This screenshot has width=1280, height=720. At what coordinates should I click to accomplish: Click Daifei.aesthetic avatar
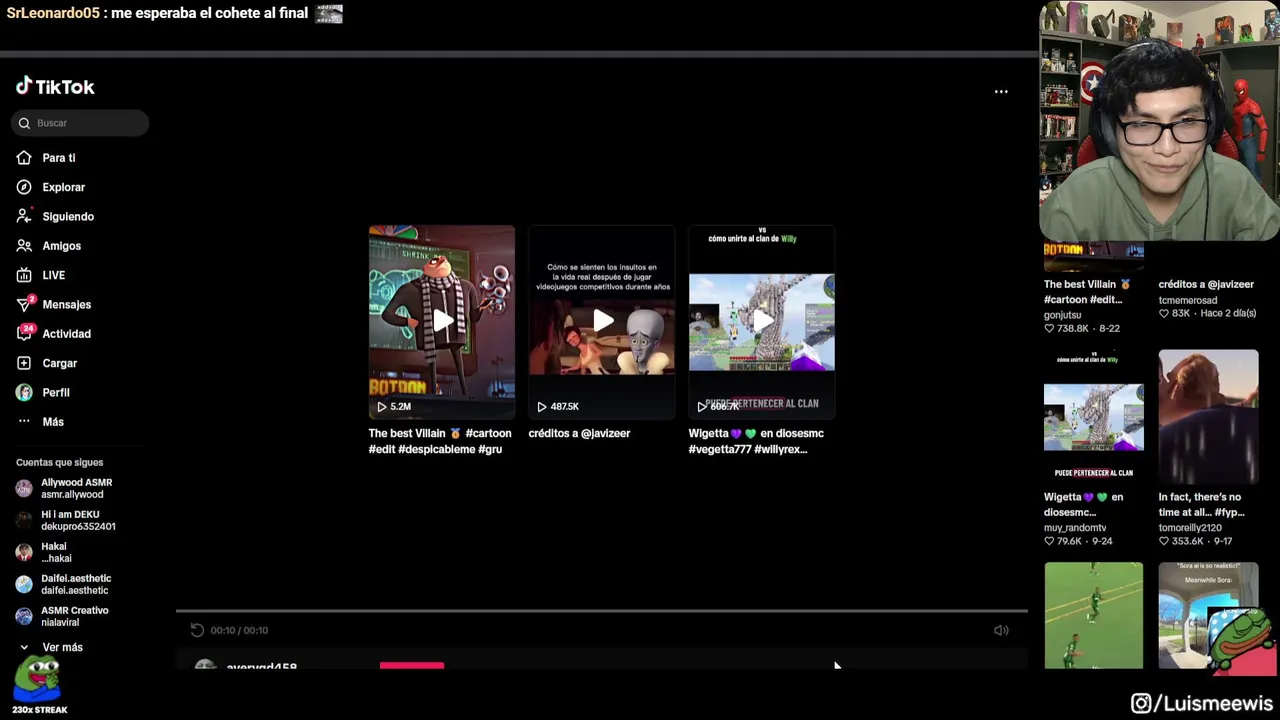coord(24,584)
